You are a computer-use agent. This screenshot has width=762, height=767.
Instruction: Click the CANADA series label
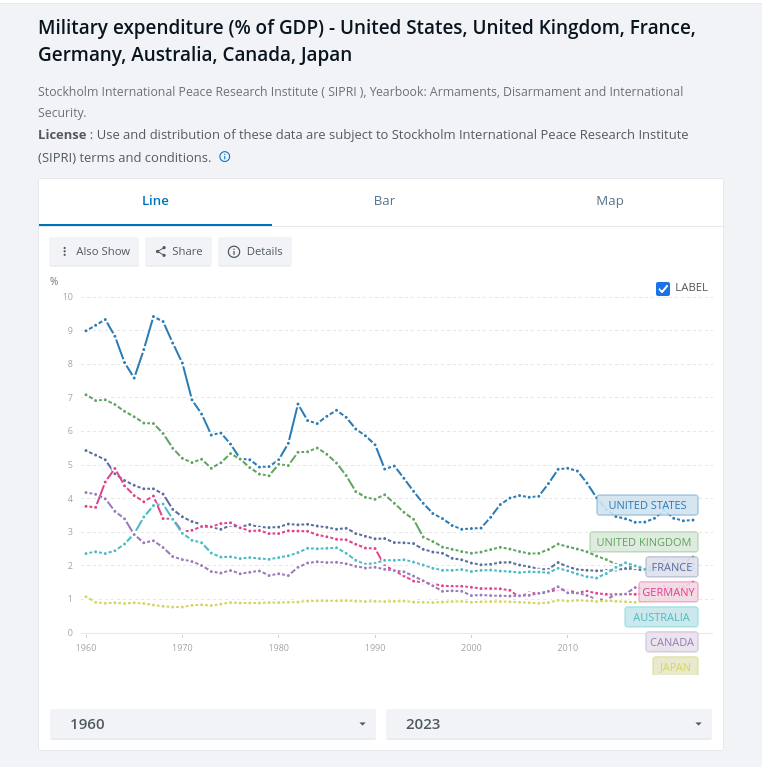671,642
